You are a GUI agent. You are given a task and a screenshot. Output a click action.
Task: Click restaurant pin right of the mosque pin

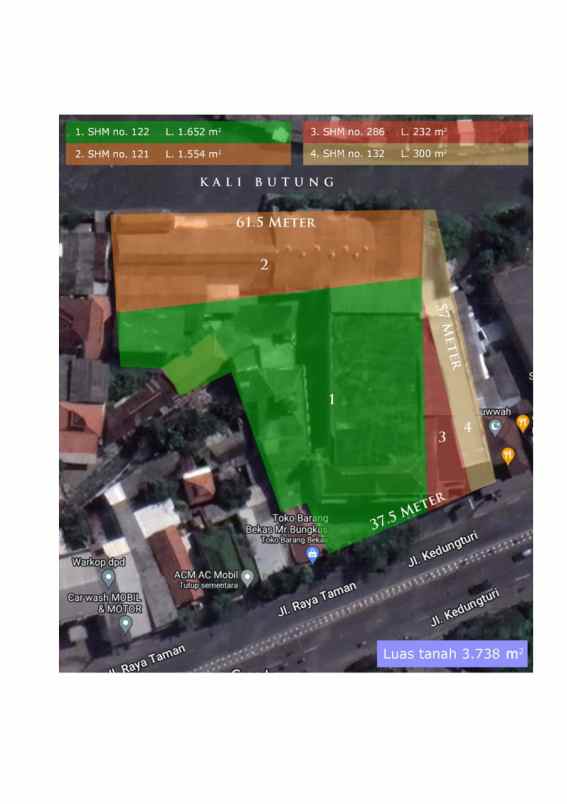[x=522, y=424]
